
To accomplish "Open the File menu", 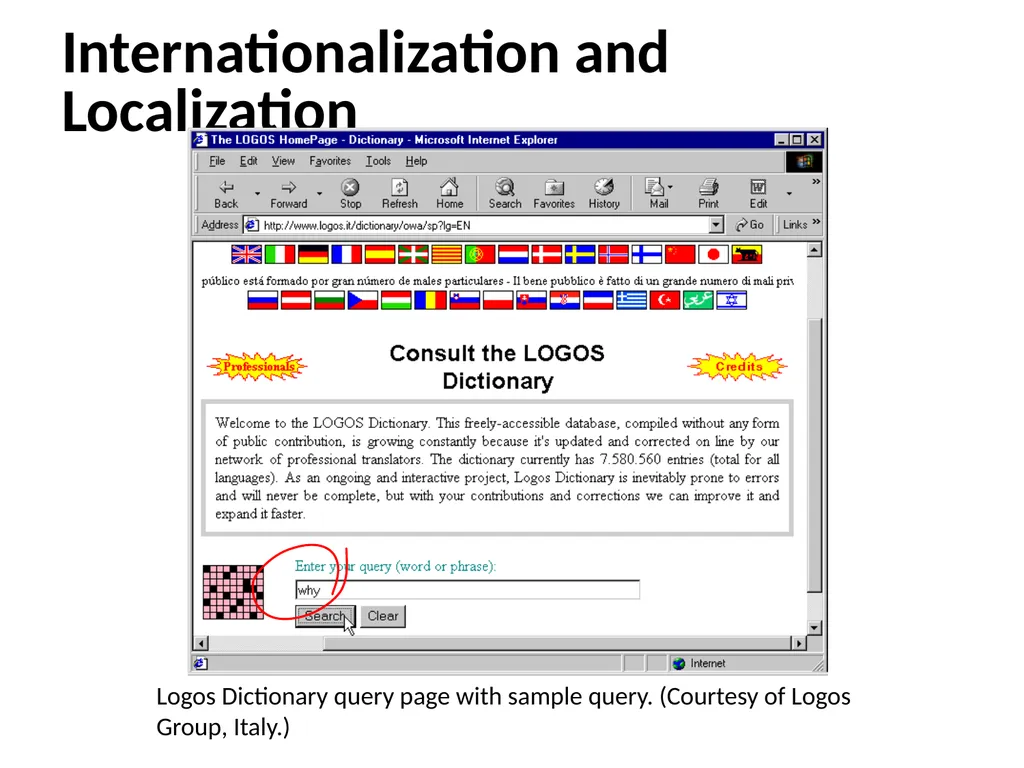I will (x=217, y=161).
